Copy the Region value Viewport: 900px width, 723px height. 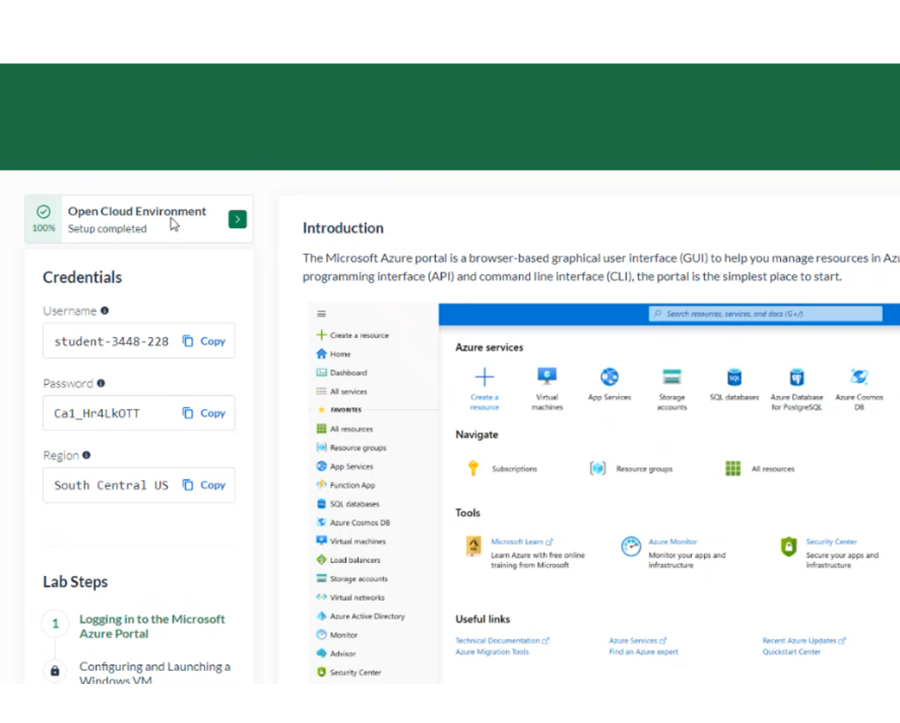(204, 485)
